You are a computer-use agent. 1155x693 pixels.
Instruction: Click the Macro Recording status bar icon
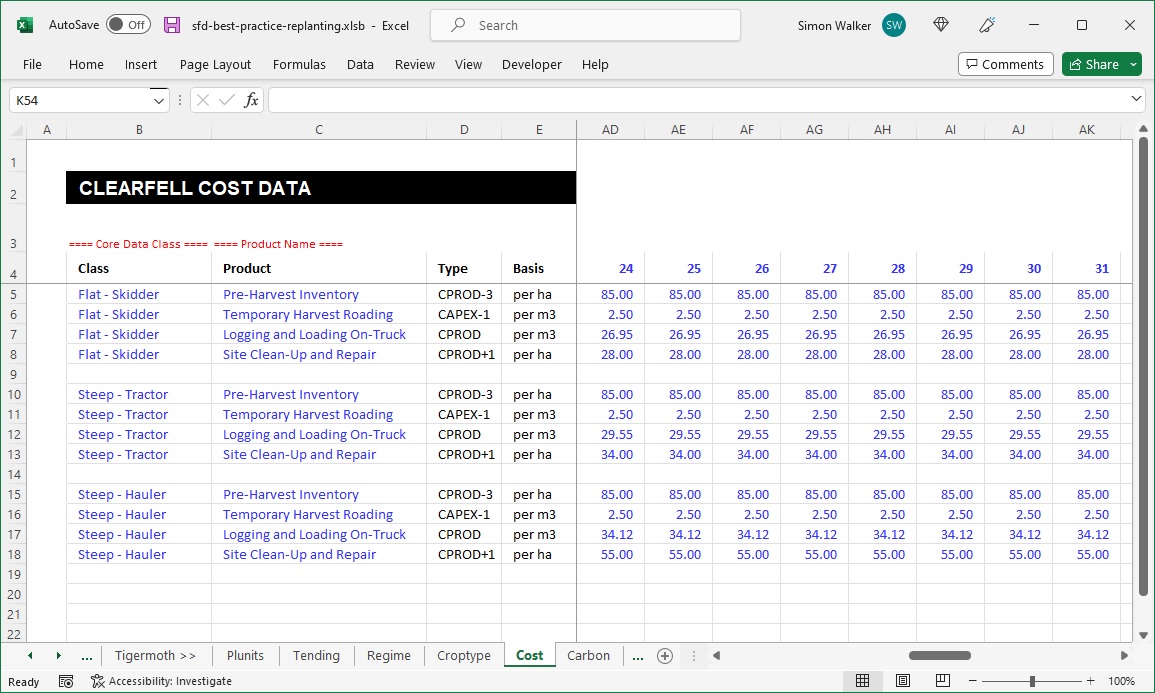pos(66,681)
